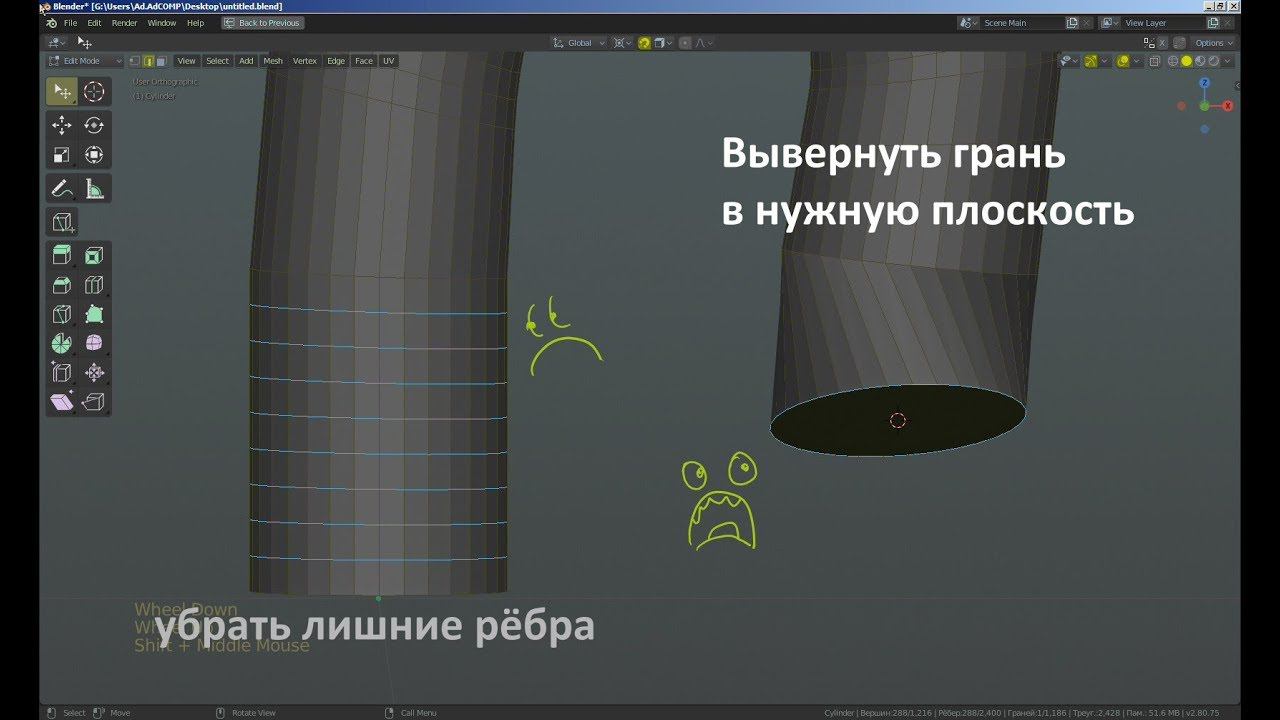The height and width of the screenshot is (720, 1280).
Task: Open the Edit menu
Action: pyautogui.click(x=94, y=23)
